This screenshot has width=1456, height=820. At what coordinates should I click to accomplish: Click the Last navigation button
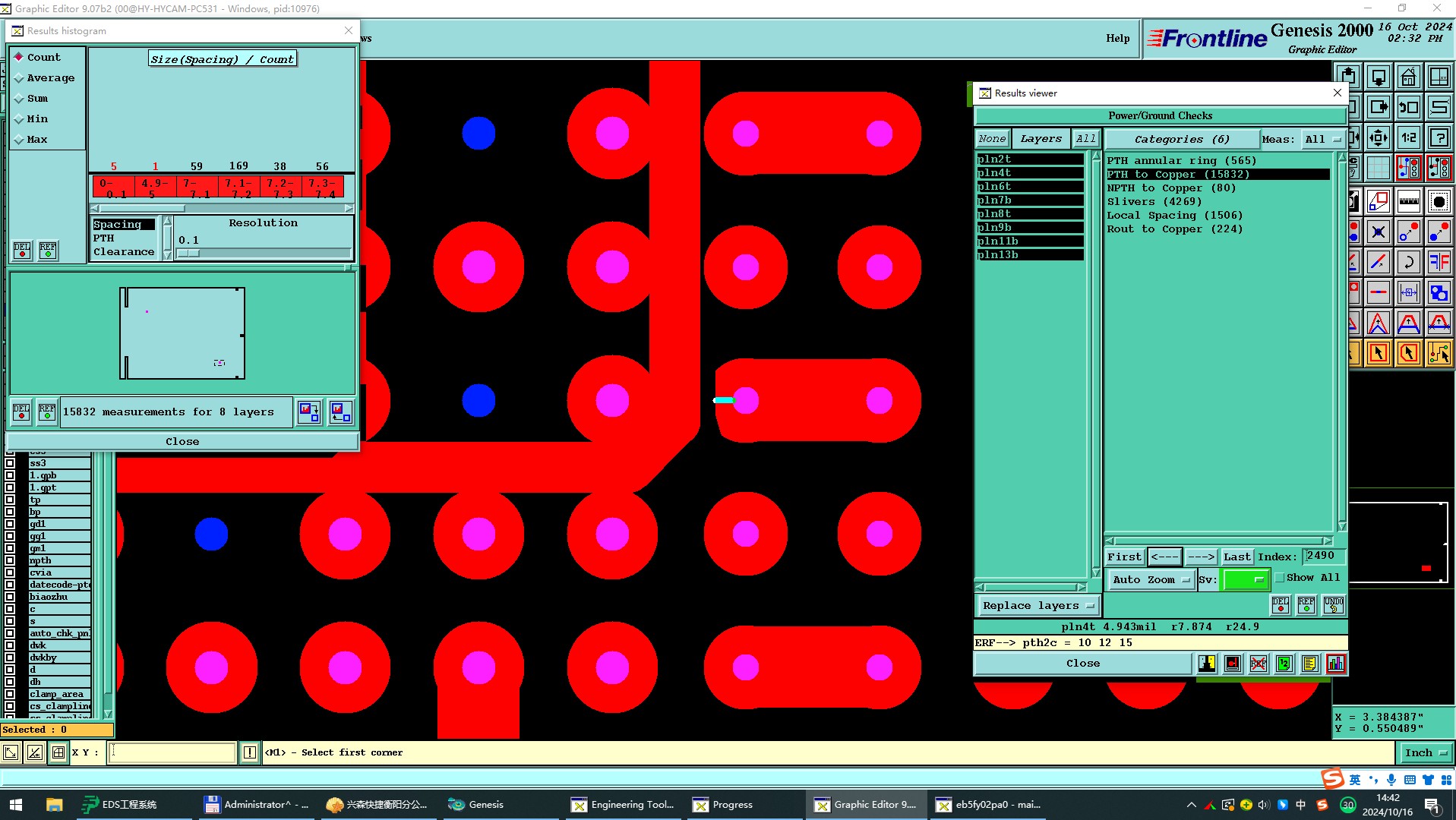click(1236, 557)
